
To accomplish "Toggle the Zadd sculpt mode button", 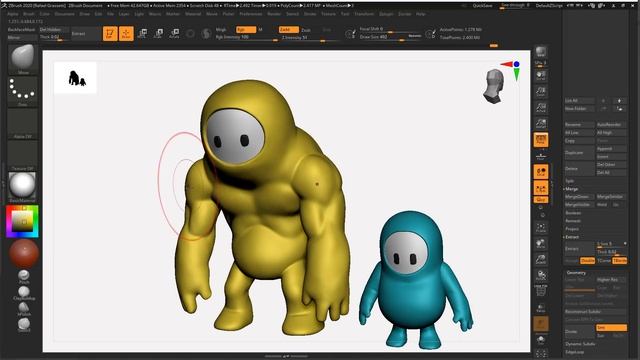I will point(289,30).
